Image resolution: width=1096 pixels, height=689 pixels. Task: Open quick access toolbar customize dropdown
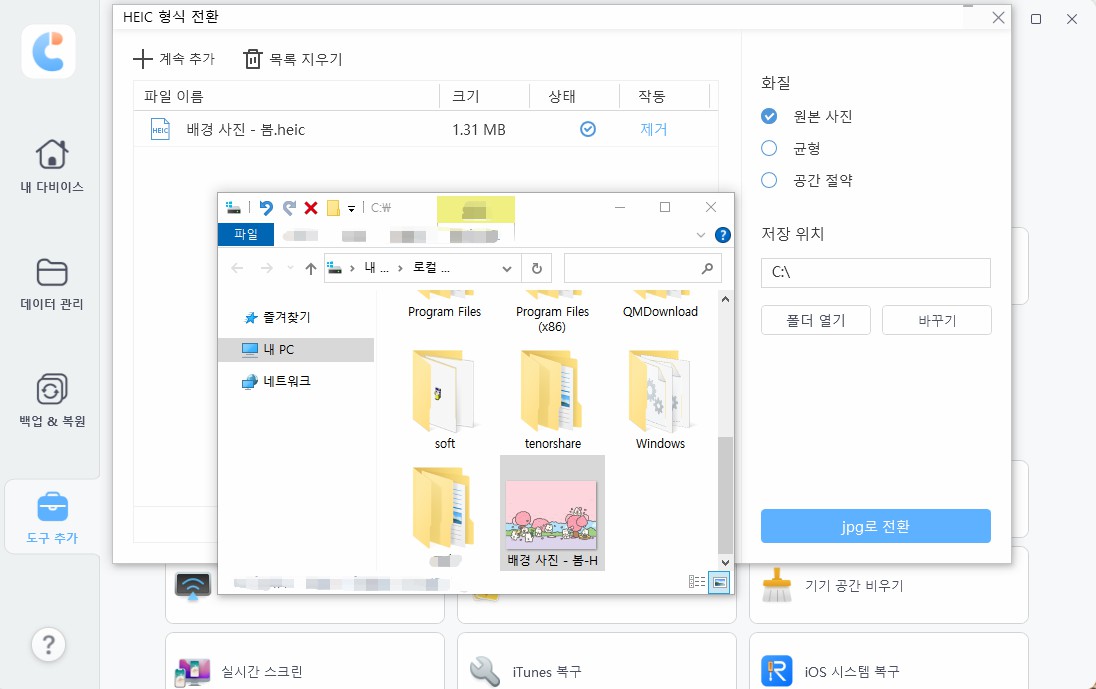coord(351,207)
